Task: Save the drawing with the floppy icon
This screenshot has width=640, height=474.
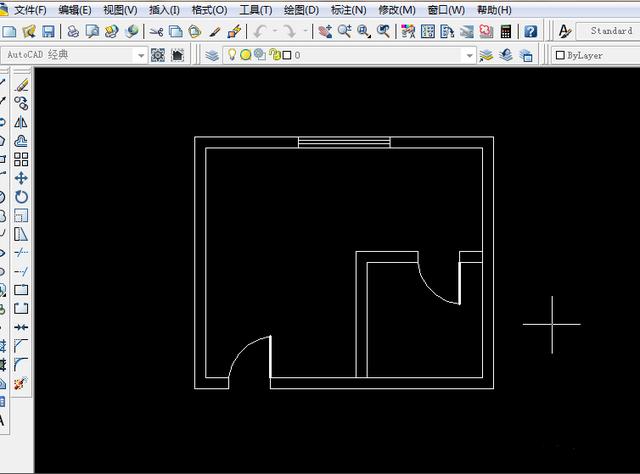Action: pos(49,31)
